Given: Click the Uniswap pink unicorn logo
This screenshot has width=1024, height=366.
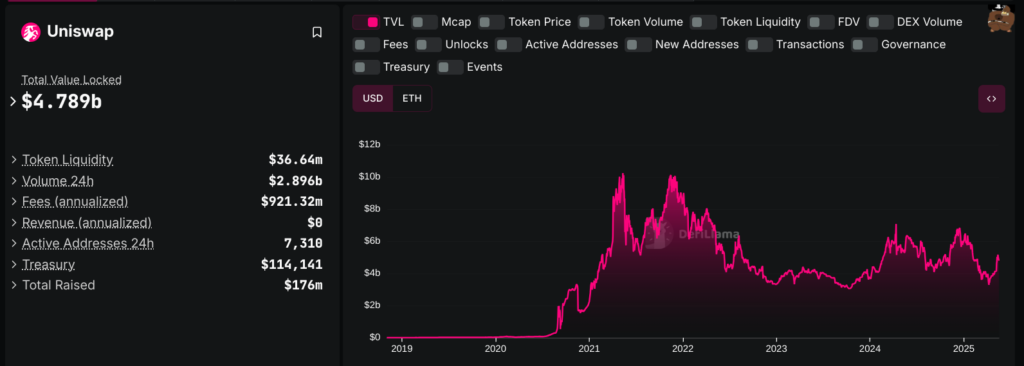Looking at the screenshot, I should point(30,32).
